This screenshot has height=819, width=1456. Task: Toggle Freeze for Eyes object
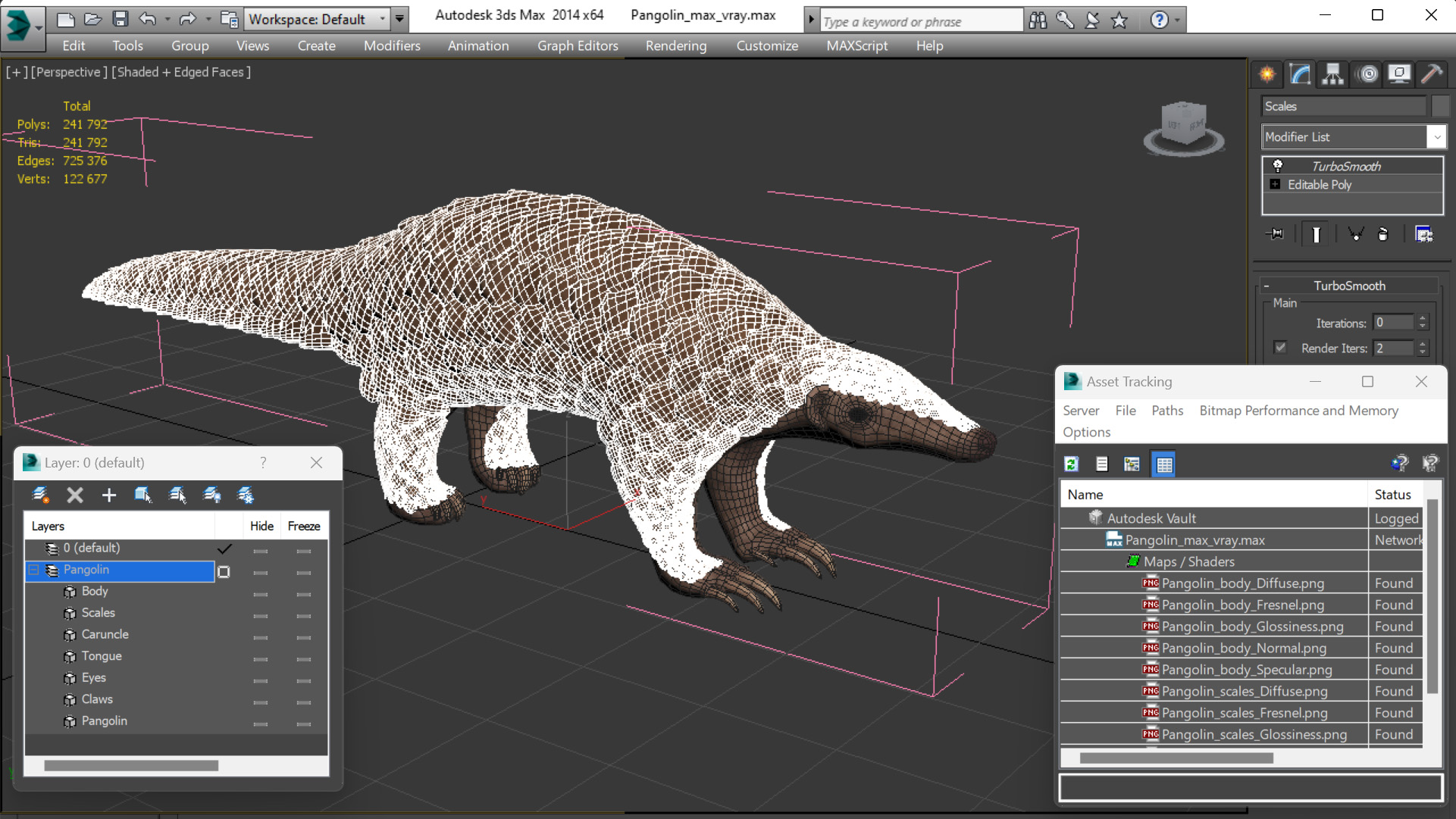coord(304,680)
